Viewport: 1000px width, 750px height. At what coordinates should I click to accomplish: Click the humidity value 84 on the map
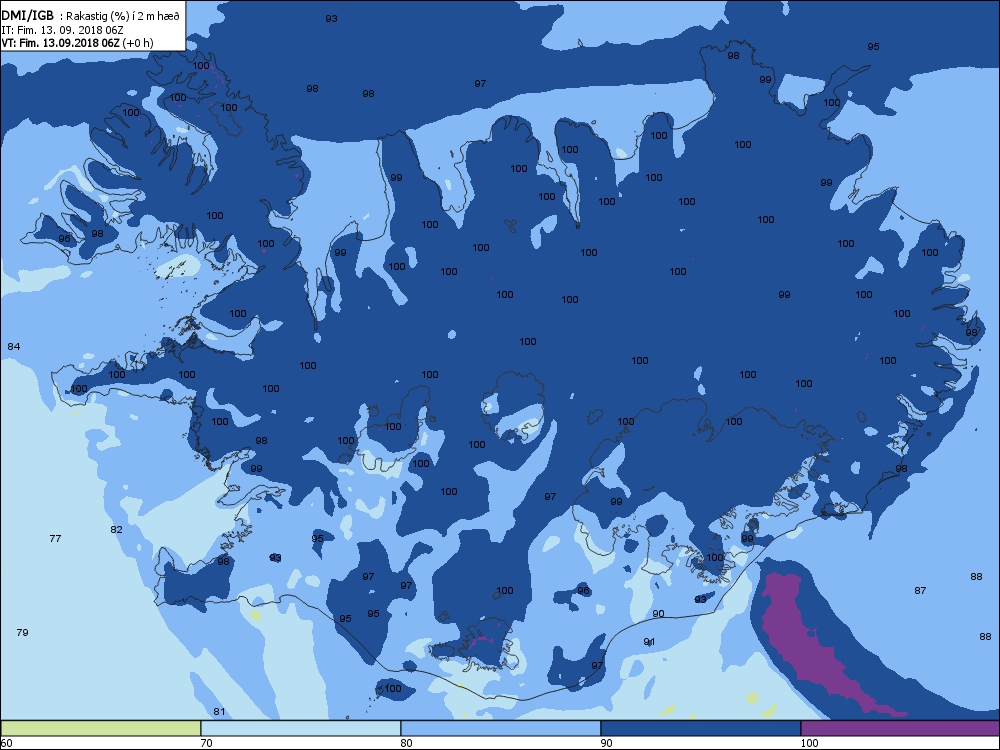[x=13, y=346]
